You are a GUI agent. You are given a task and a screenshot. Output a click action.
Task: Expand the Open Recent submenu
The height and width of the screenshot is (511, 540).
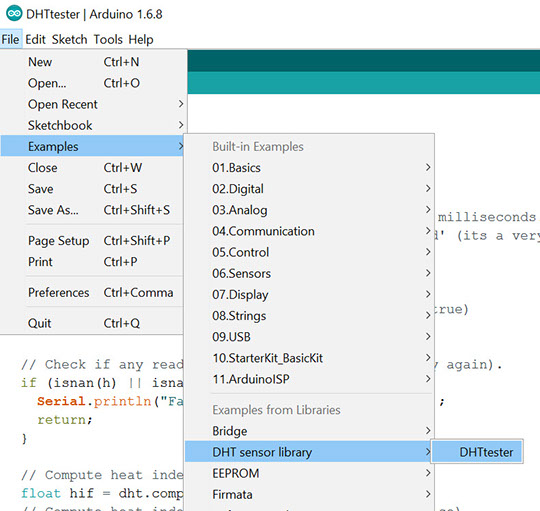[93, 104]
